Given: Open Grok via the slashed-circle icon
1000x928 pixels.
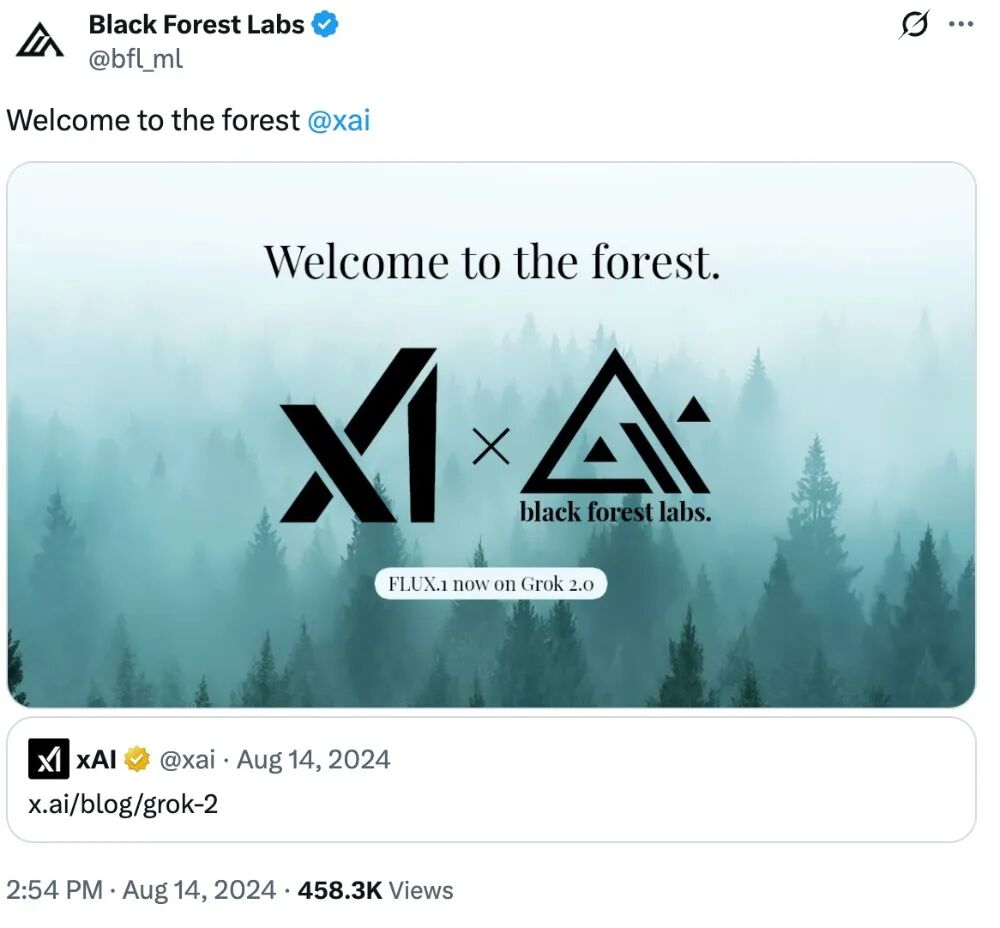Looking at the screenshot, I should pyautogui.click(x=914, y=25).
